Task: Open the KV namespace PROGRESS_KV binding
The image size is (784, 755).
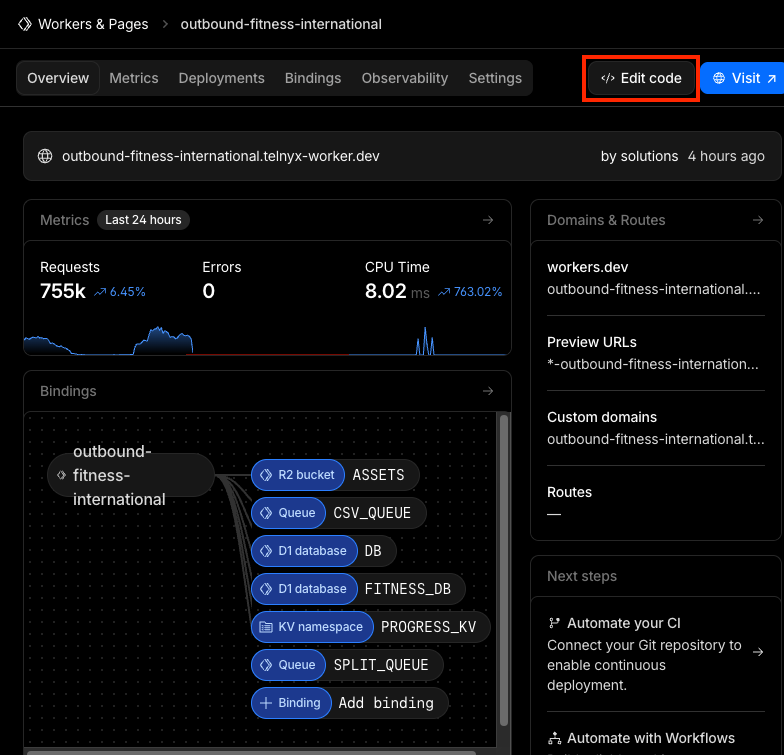Action: coord(370,627)
